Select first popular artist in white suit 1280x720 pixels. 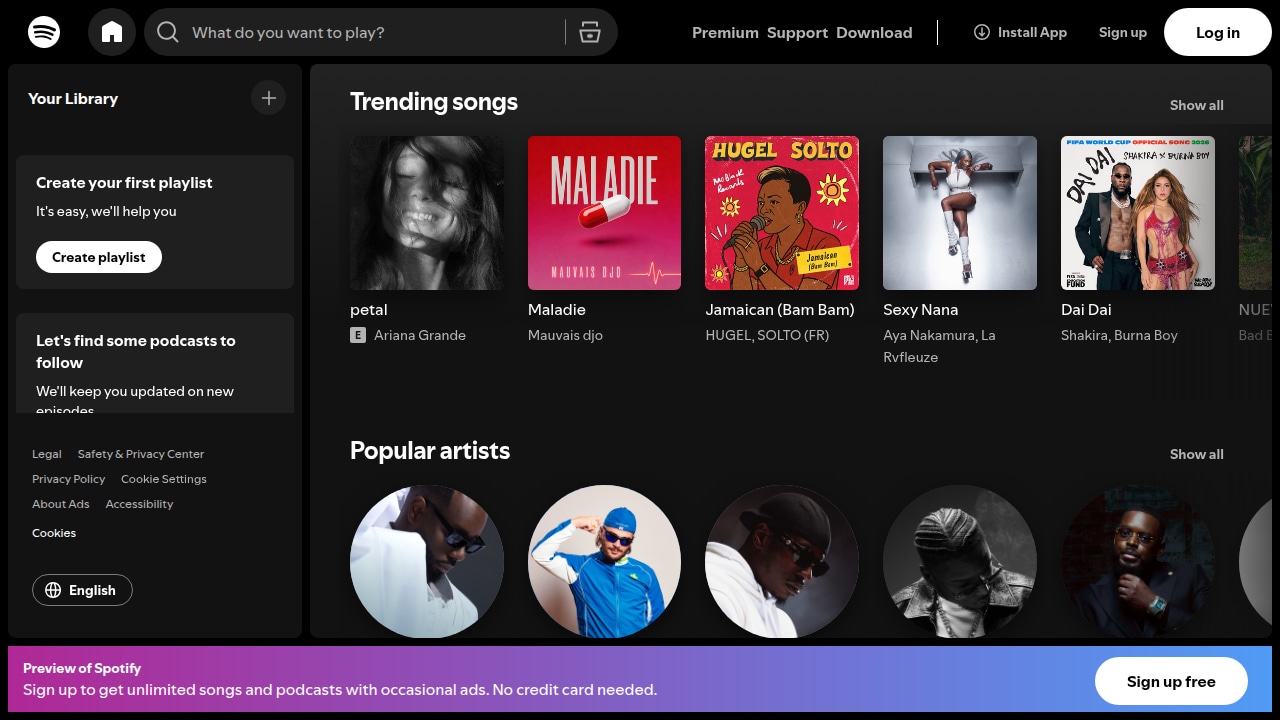pos(427,561)
